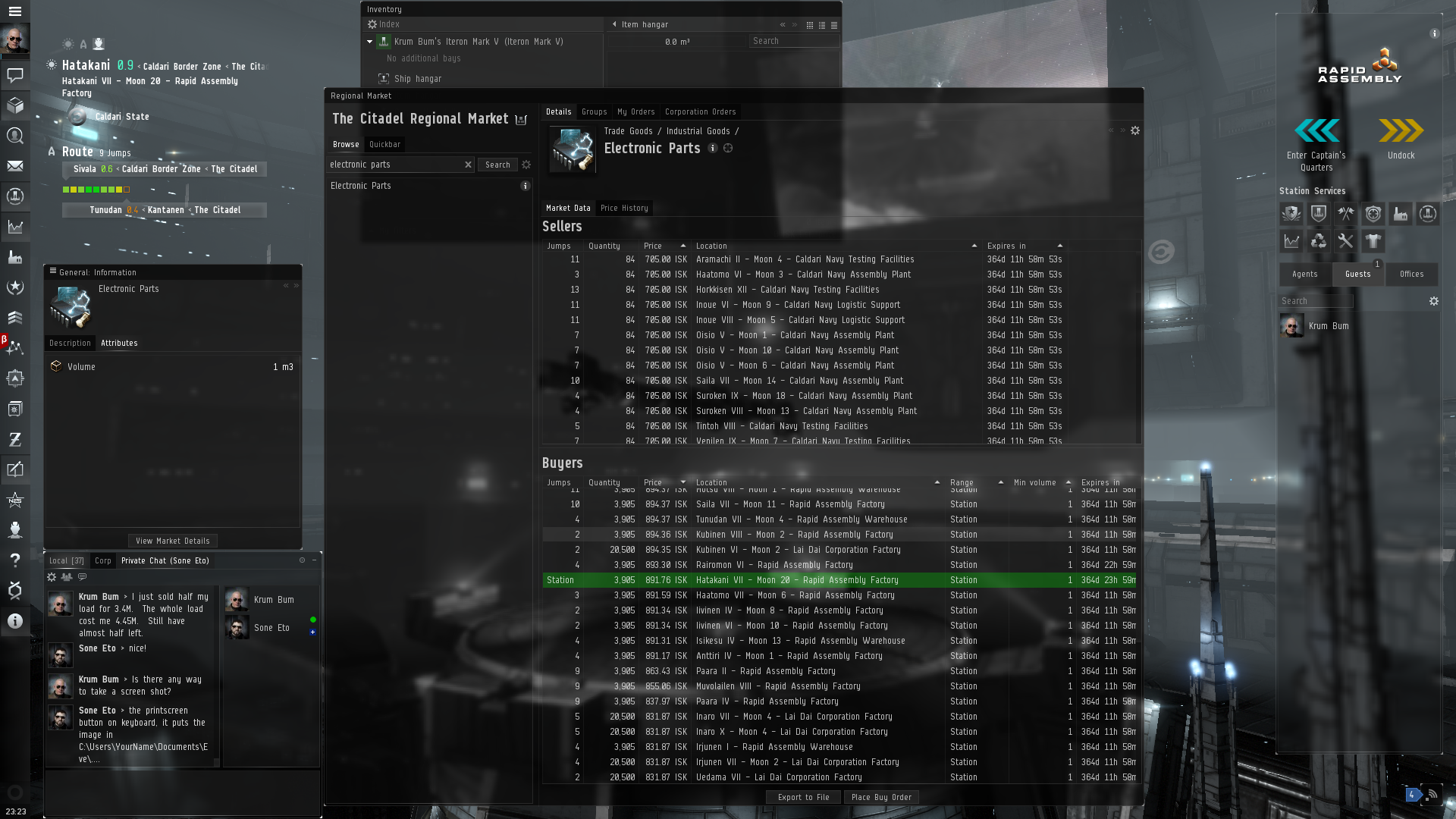
Task: Open the guests list settings gear
Action: [1434, 301]
